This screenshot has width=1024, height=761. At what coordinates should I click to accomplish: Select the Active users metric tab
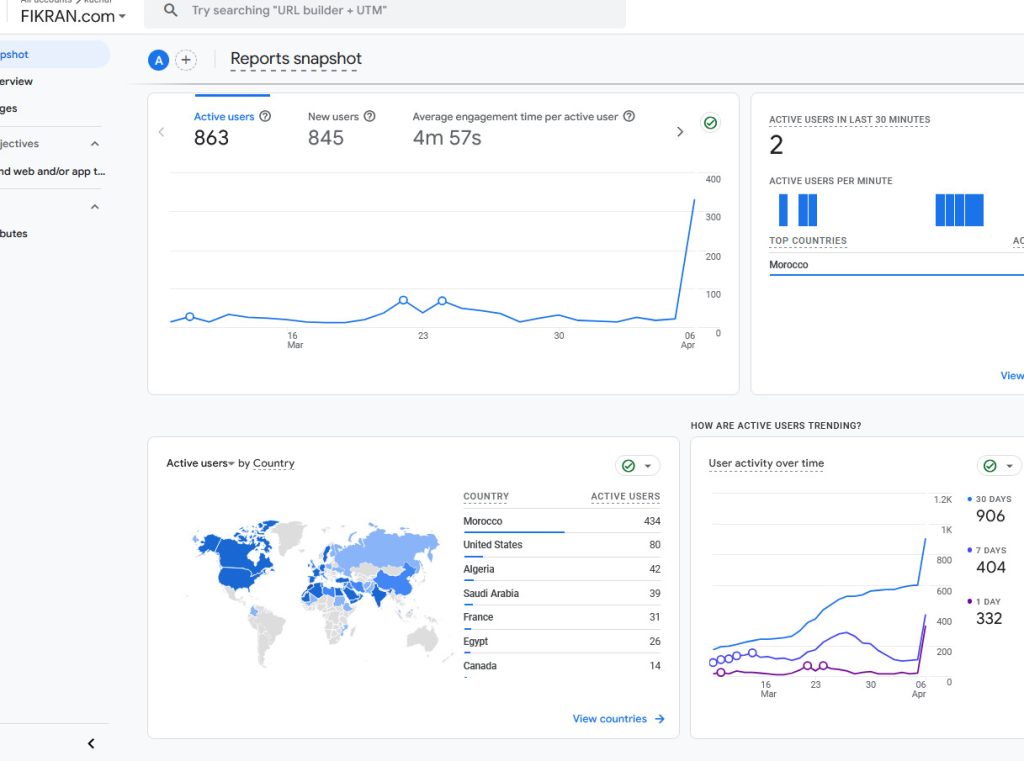click(232, 127)
